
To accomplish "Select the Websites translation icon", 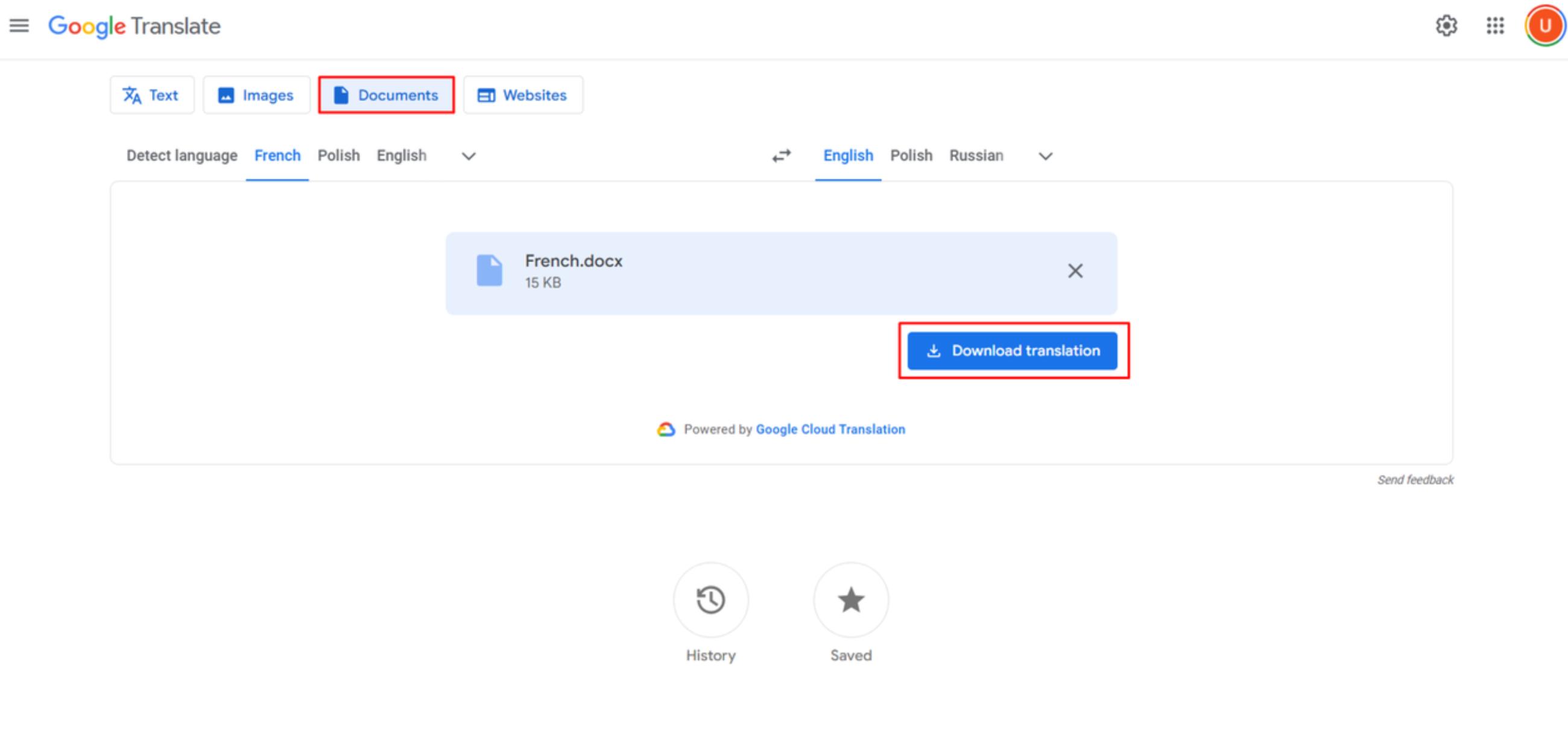I will point(485,95).
